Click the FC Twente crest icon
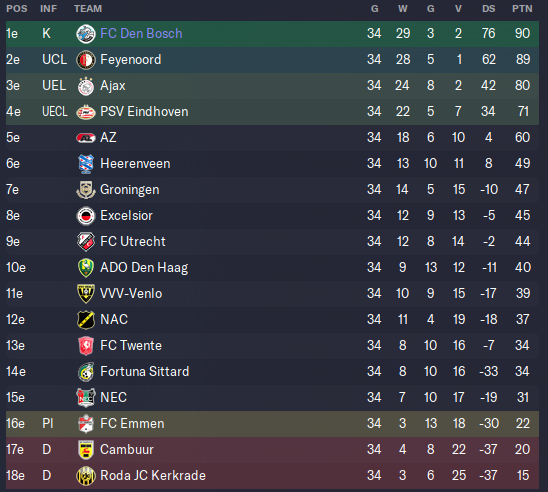548x492 pixels. point(86,346)
